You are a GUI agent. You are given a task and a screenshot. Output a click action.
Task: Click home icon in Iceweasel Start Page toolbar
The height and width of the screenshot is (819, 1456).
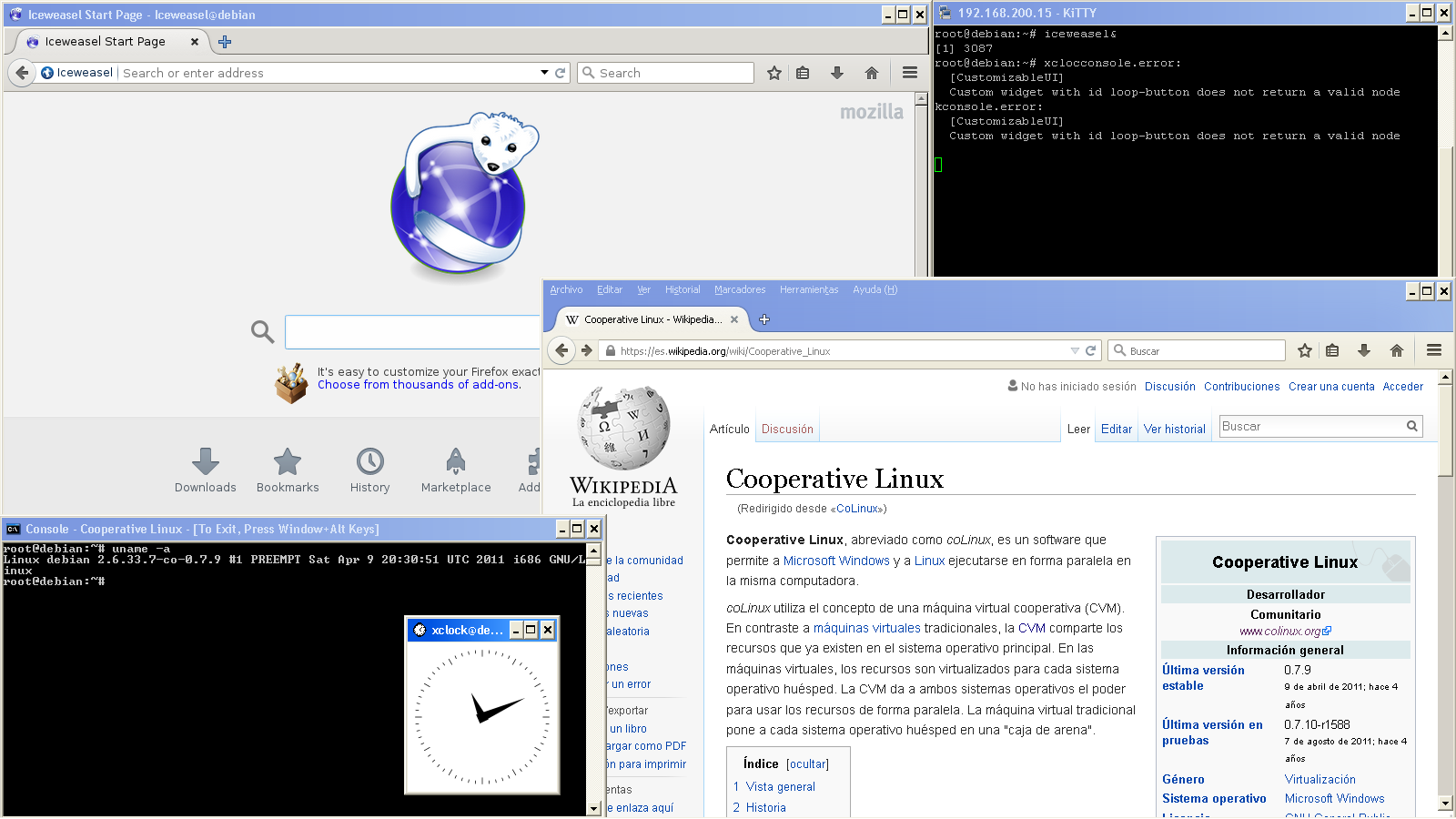point(872,73)
